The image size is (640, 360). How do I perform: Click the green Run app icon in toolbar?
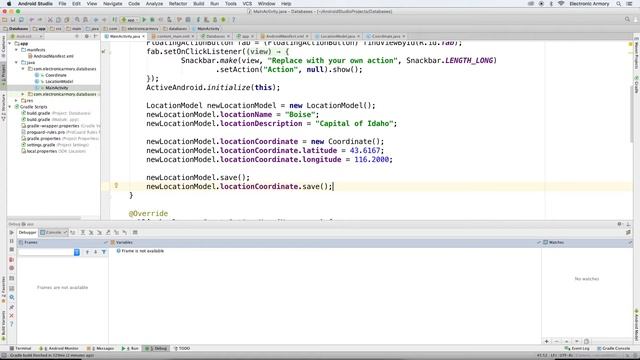pos(144,20)
